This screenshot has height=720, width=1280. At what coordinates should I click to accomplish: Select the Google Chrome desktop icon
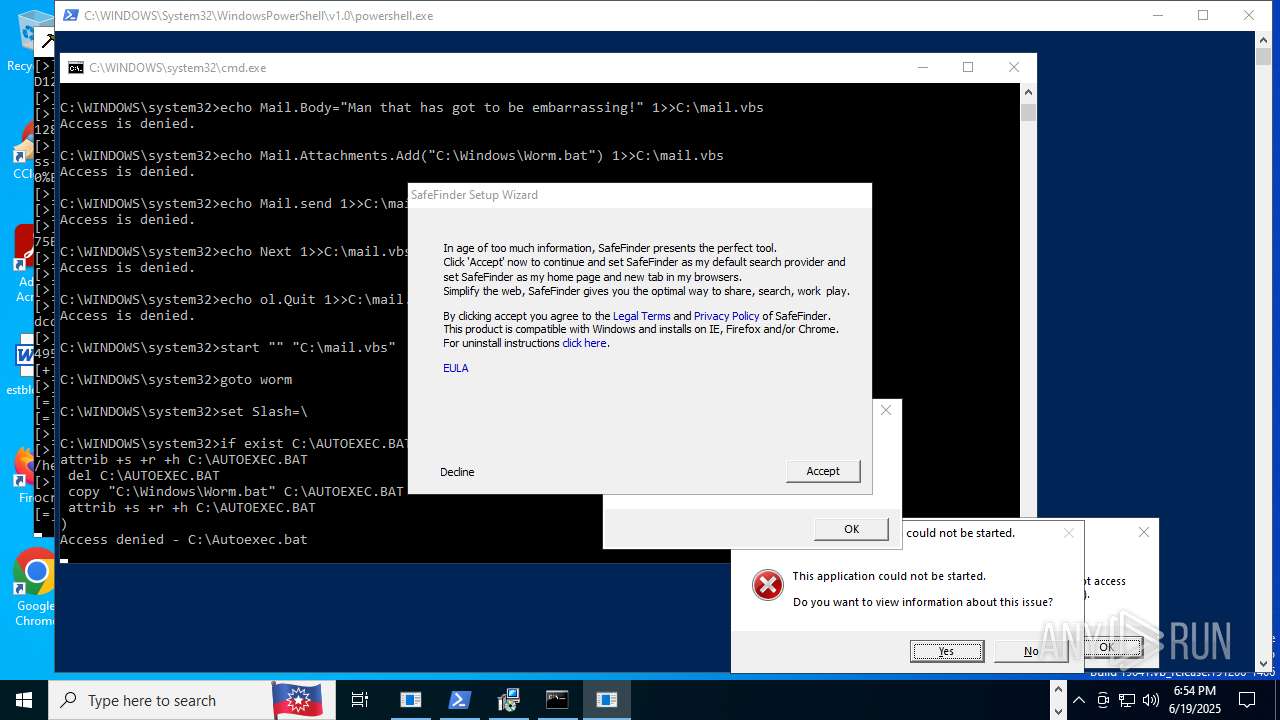click(x=35, y=587)
